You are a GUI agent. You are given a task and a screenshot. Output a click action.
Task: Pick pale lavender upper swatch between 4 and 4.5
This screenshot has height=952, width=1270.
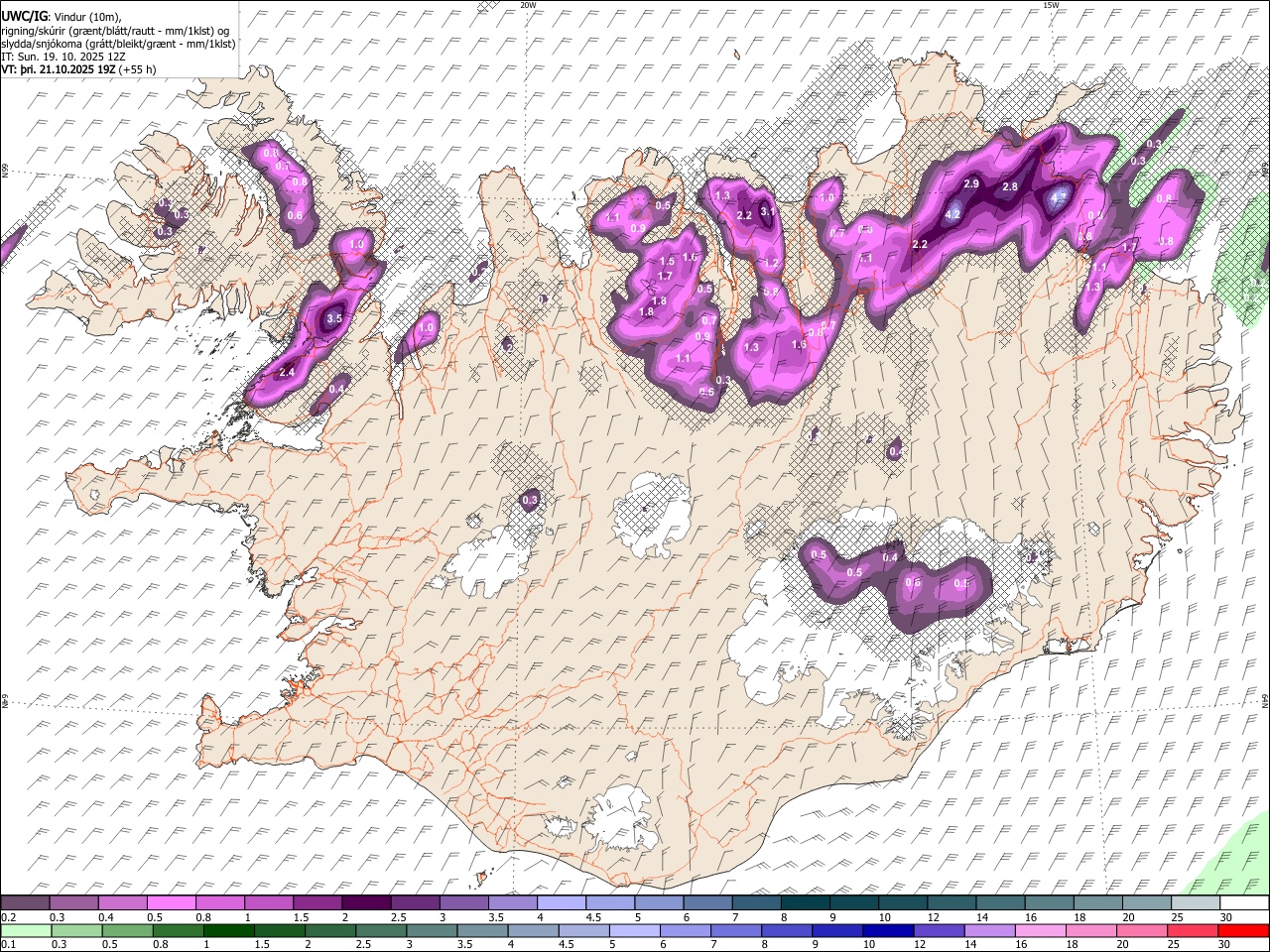click(x=562, y=903)
